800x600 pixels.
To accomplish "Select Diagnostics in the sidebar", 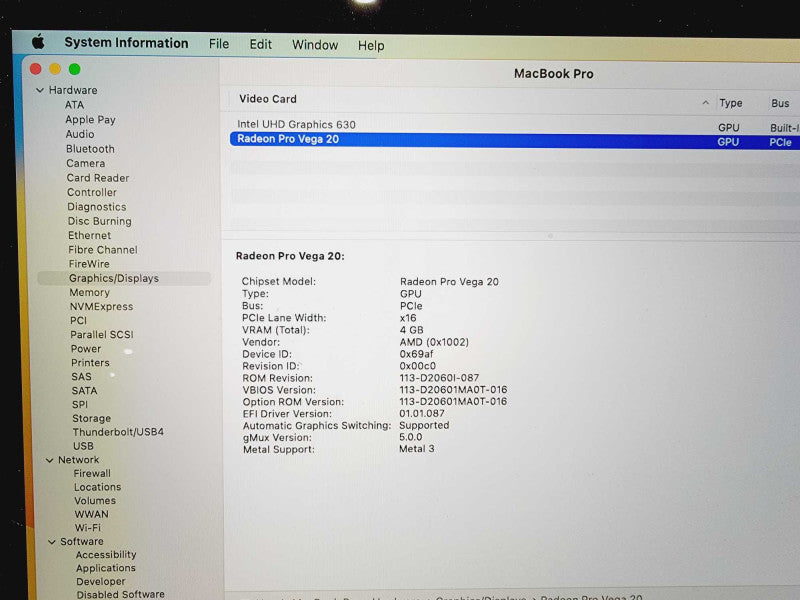I will [97, 207].
